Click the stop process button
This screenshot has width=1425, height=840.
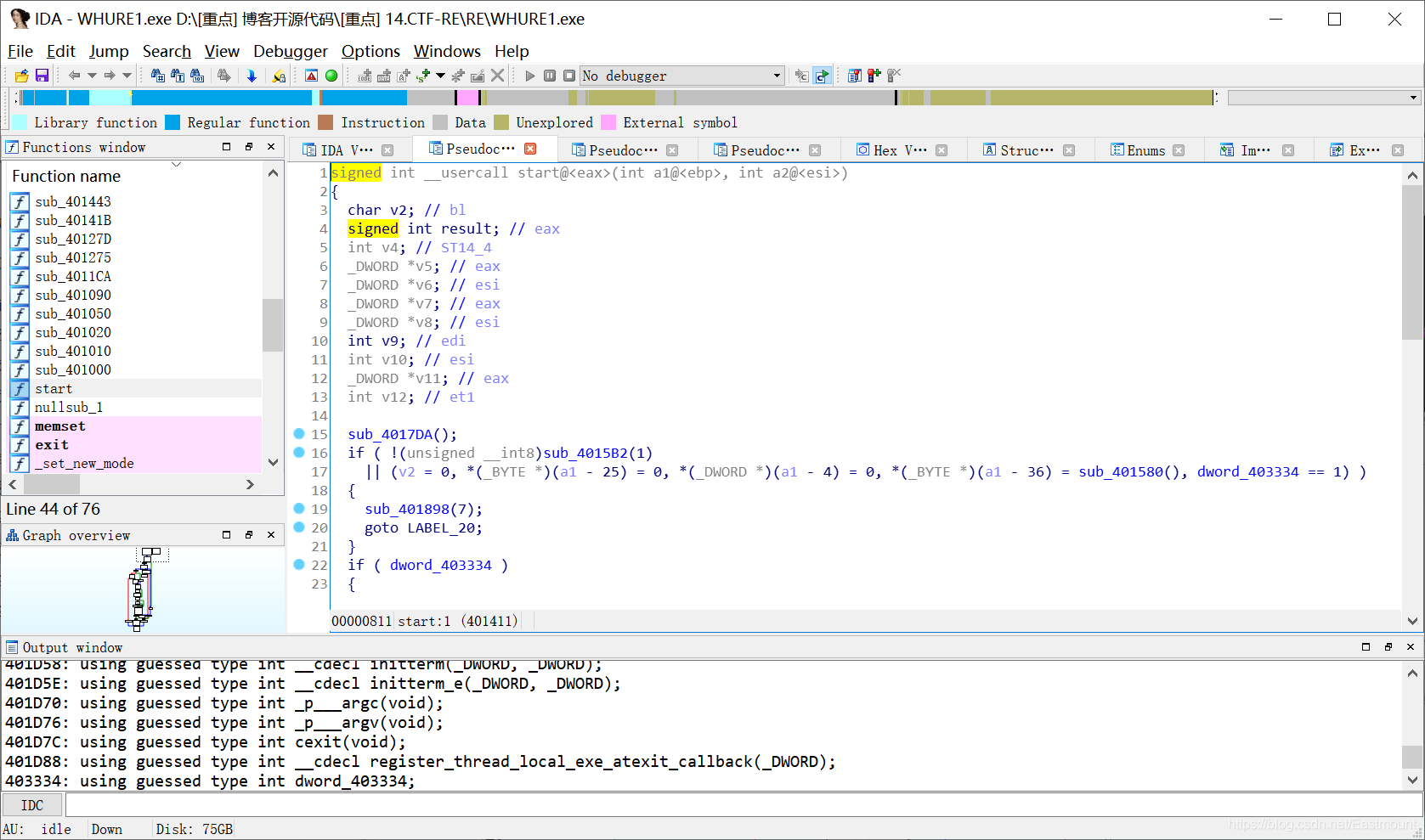[569, 76]
